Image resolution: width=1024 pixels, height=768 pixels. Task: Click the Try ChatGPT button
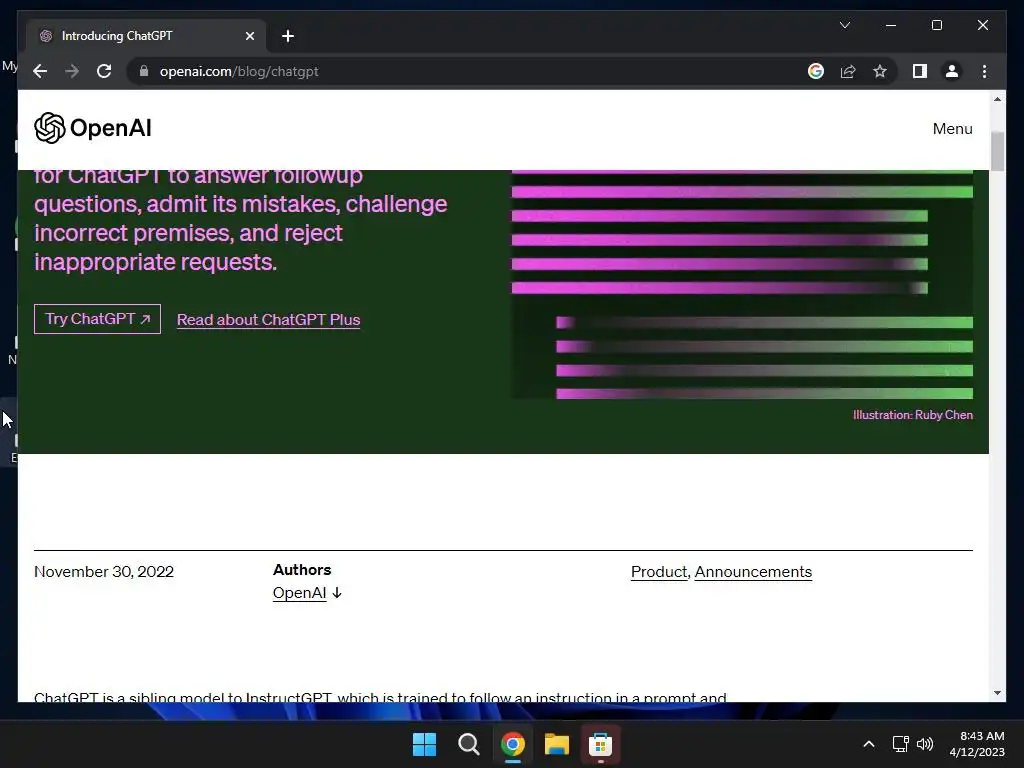tap(97, 319)
